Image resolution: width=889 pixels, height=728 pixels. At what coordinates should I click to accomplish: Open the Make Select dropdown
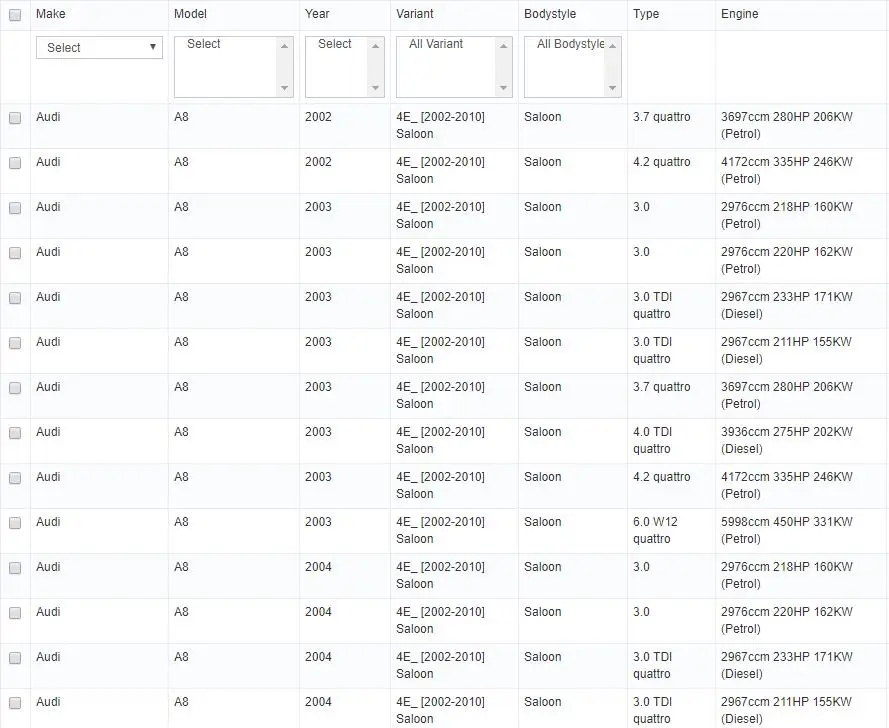click(99, 48)
